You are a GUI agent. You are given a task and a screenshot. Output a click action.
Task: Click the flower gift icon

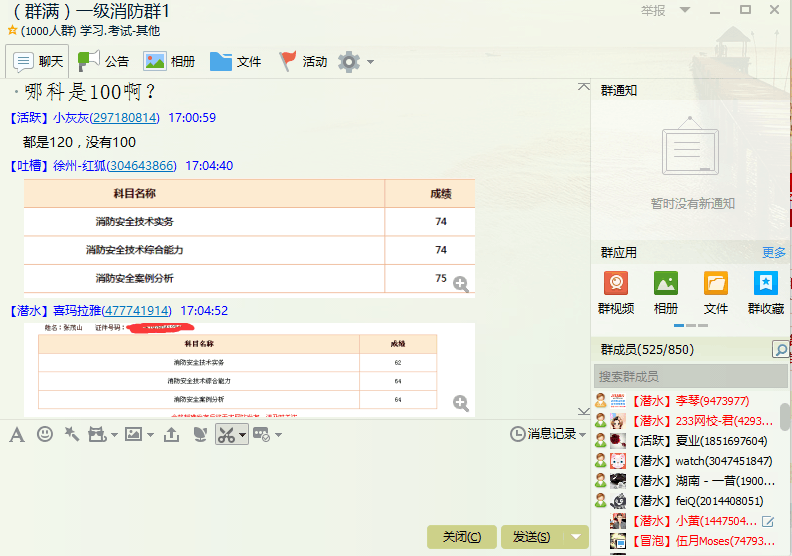pyautogui.click(x=201, y=434)
